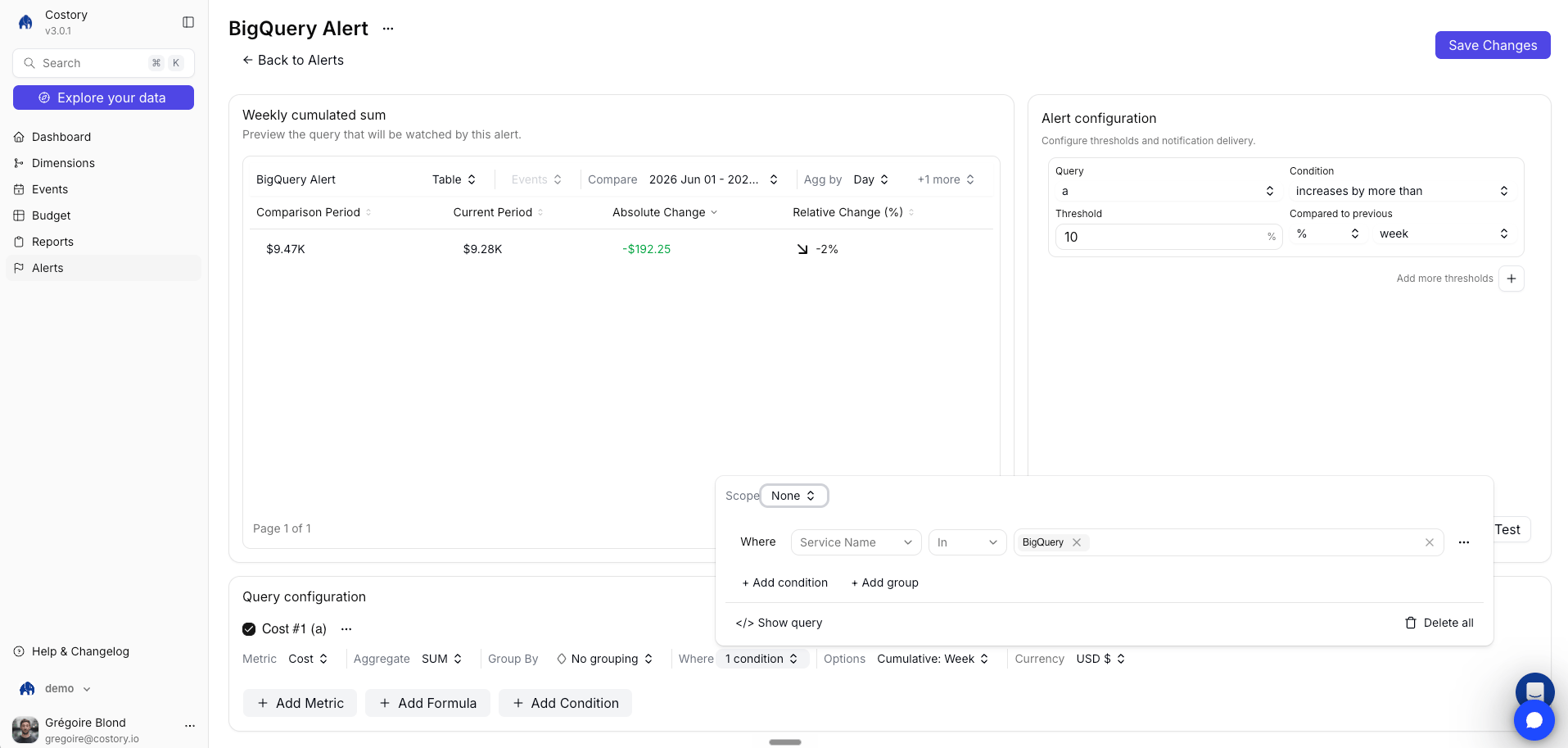This screenshot has height=748, width=1568.
Task: Open the Dimensions page
Action: click(x=104, y=163)
